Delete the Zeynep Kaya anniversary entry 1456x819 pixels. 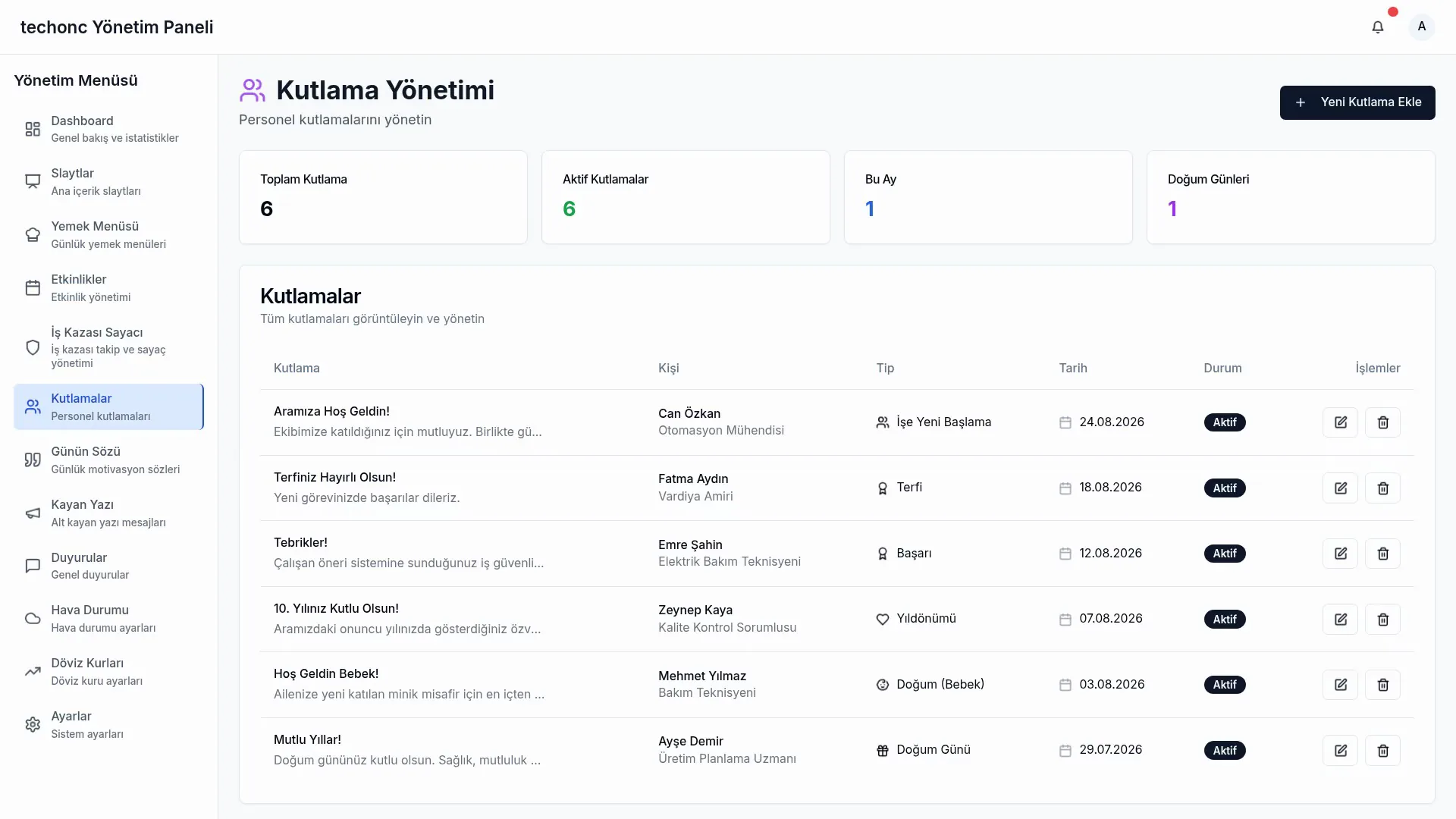click(x=1382, y=620)
